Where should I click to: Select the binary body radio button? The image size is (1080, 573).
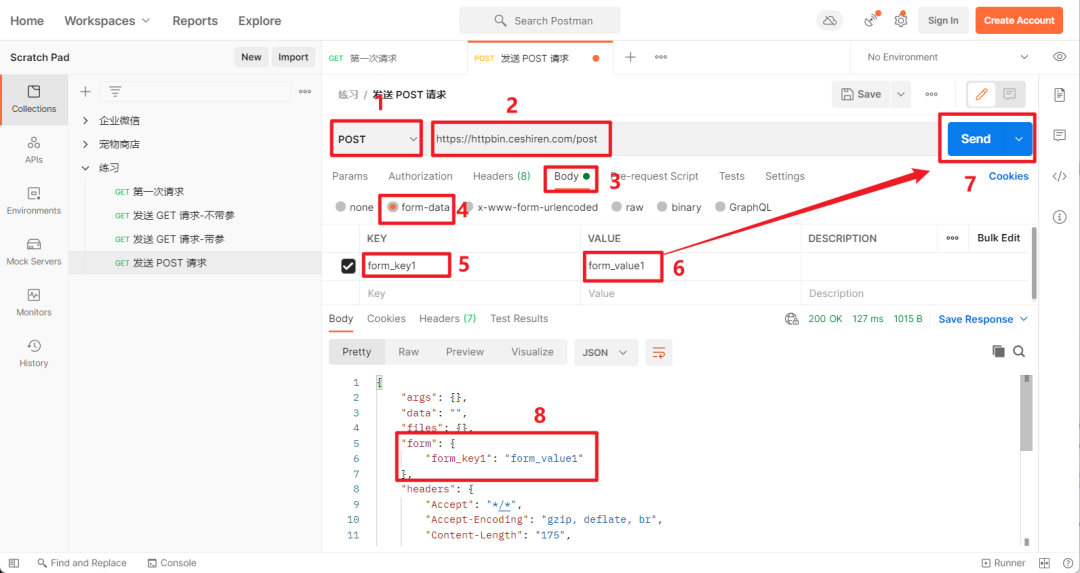pos(662,207)
